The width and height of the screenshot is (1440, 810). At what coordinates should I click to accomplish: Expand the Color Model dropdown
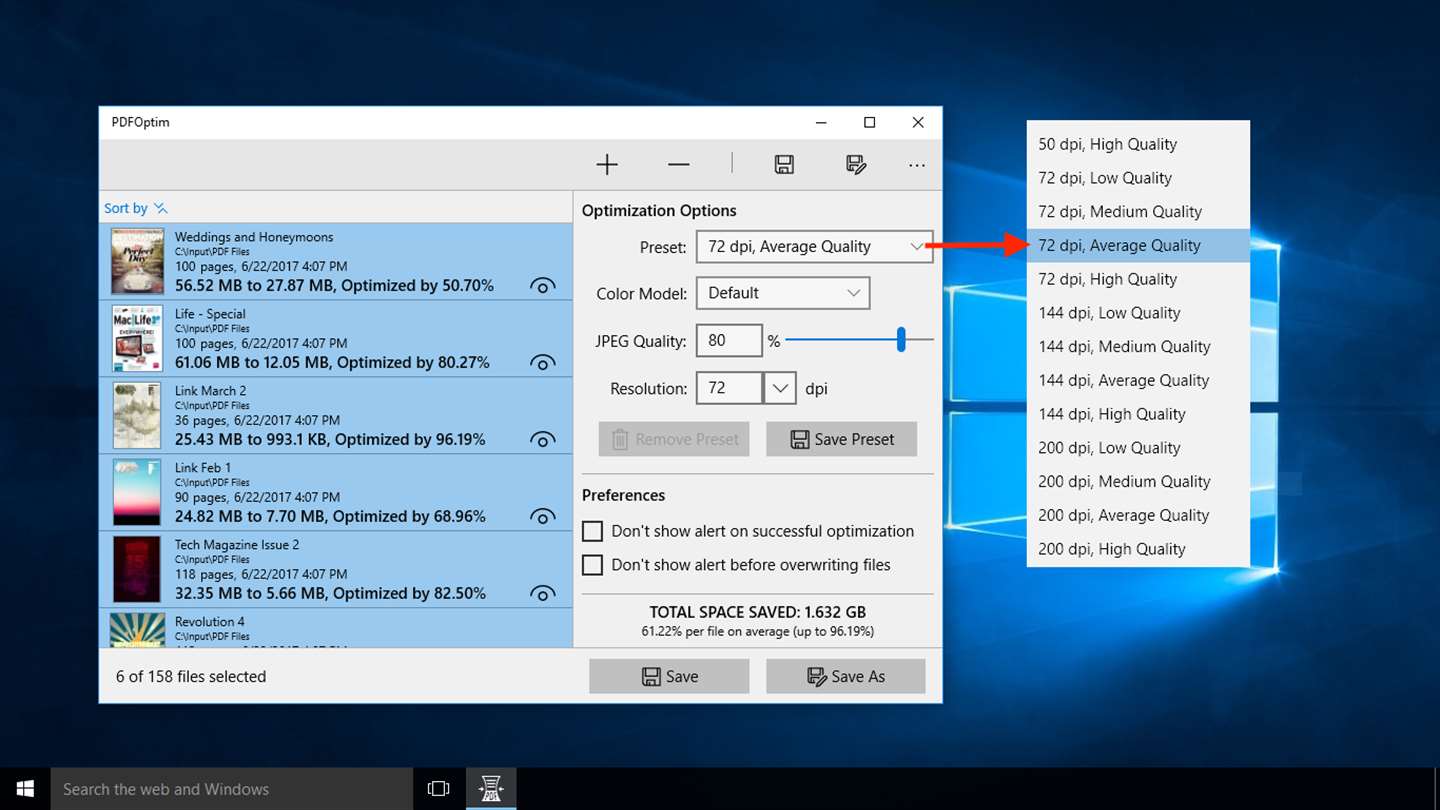tap(783, 293)
